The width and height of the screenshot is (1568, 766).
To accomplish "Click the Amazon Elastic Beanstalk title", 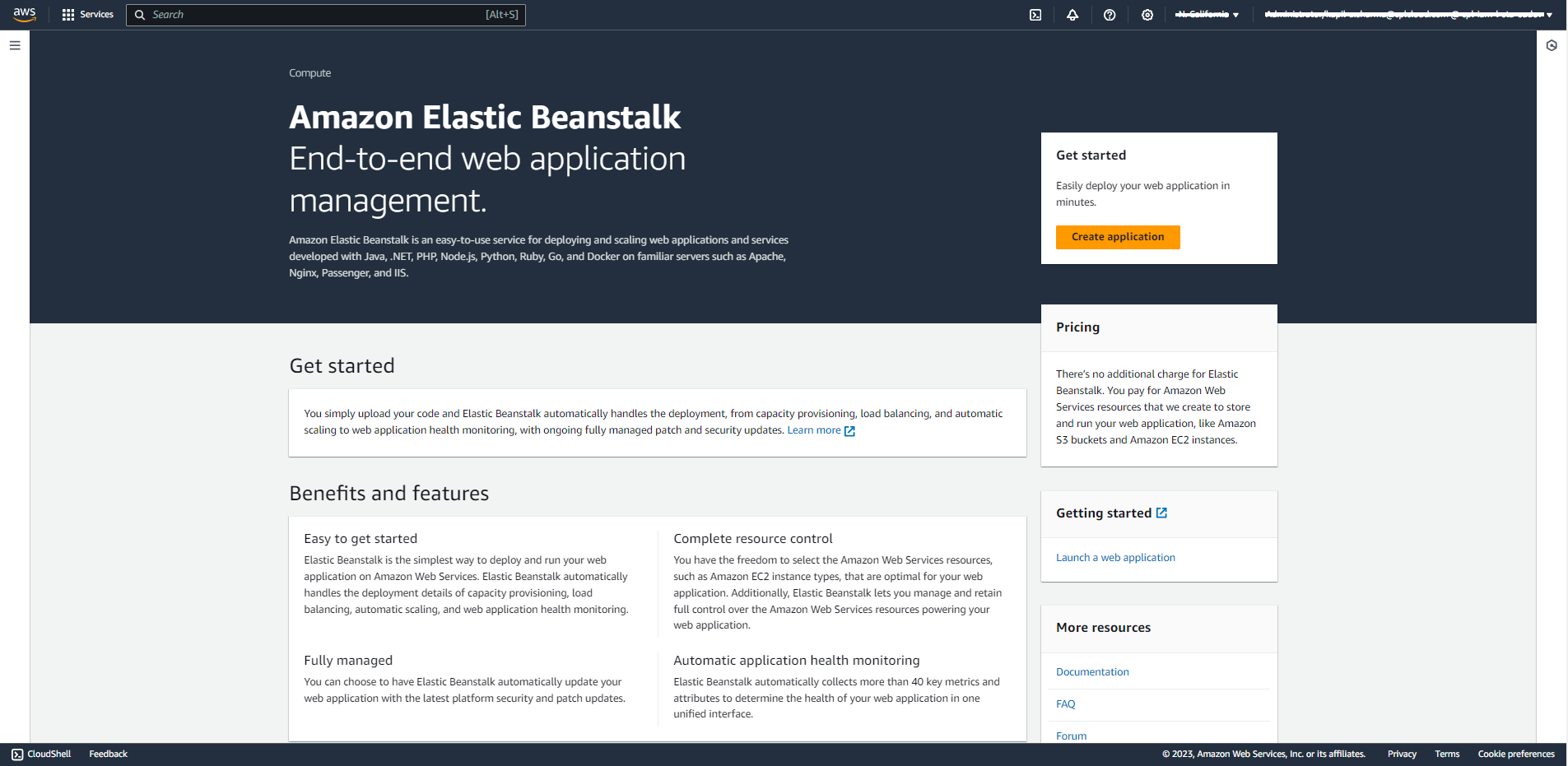I will tap(485, 118).
